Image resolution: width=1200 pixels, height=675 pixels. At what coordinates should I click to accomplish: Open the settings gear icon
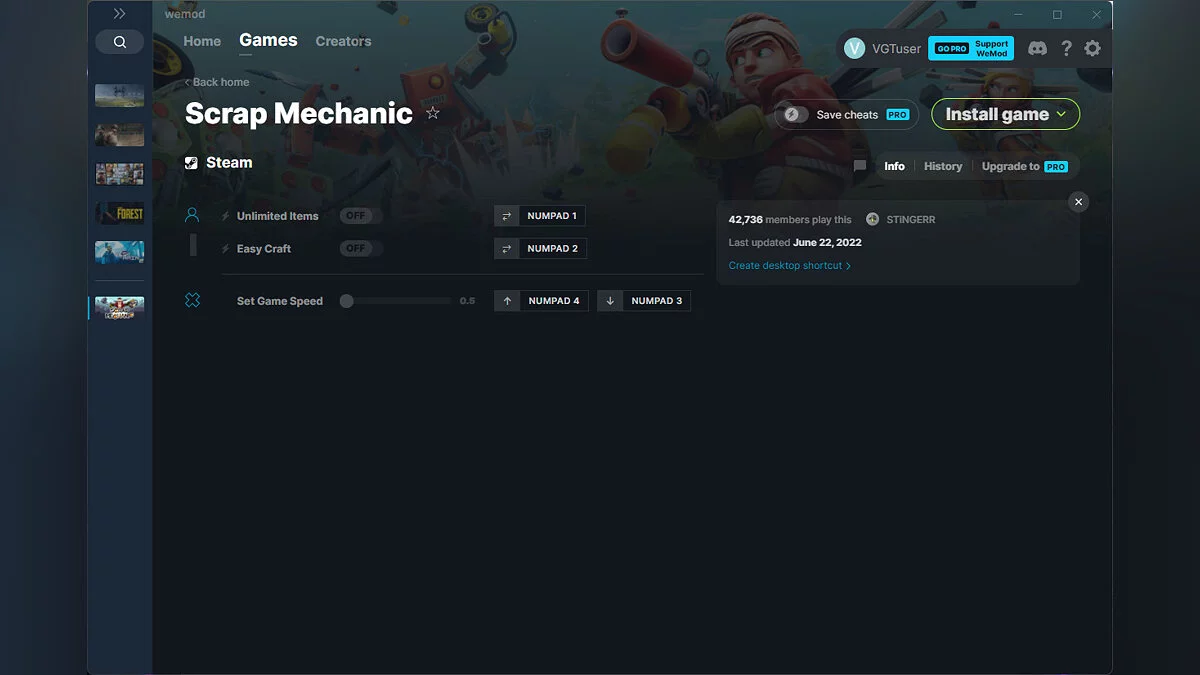click(x=1092, y=48)
